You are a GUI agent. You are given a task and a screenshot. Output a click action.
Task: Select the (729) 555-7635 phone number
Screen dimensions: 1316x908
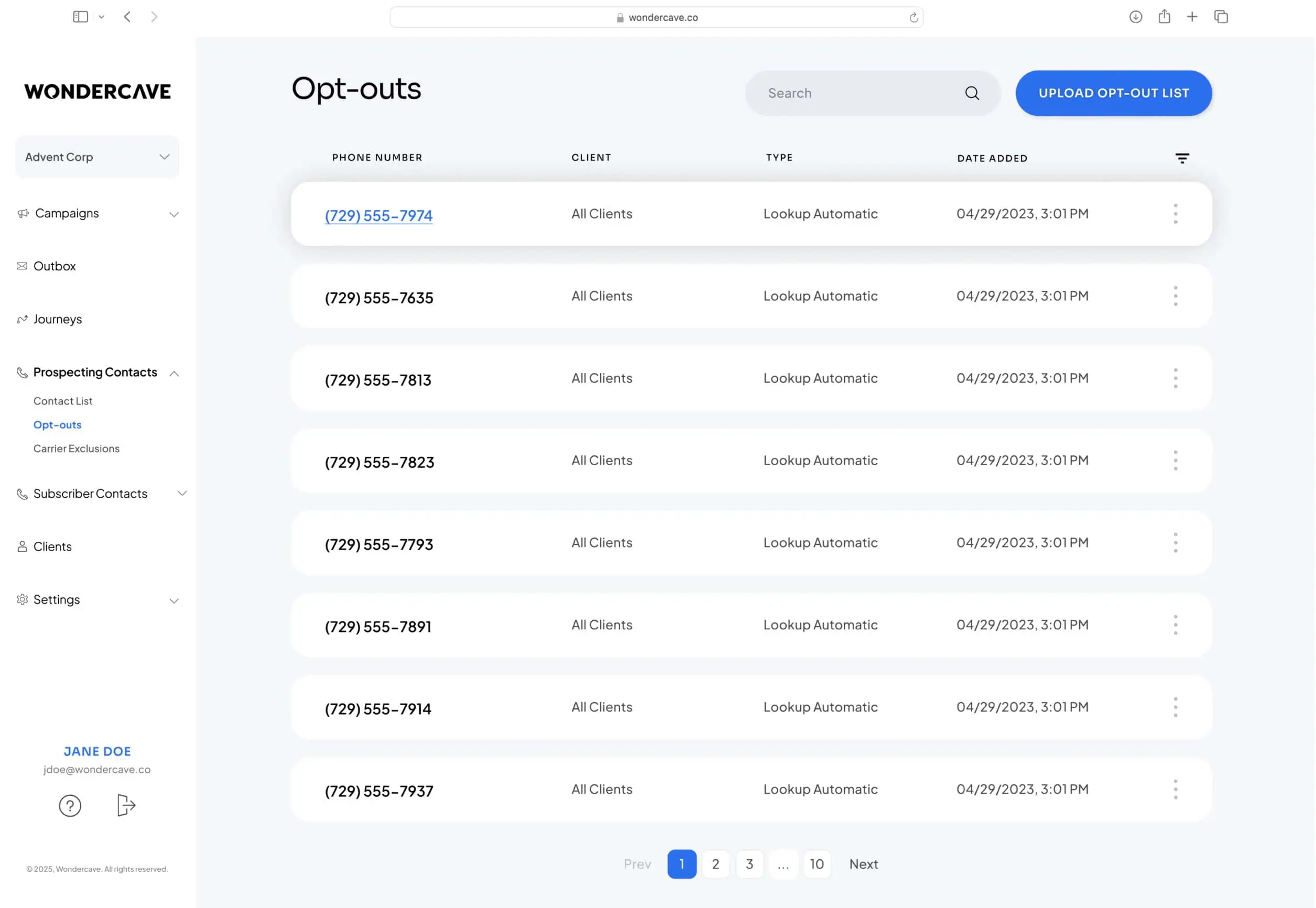click(x=379, y=298)
